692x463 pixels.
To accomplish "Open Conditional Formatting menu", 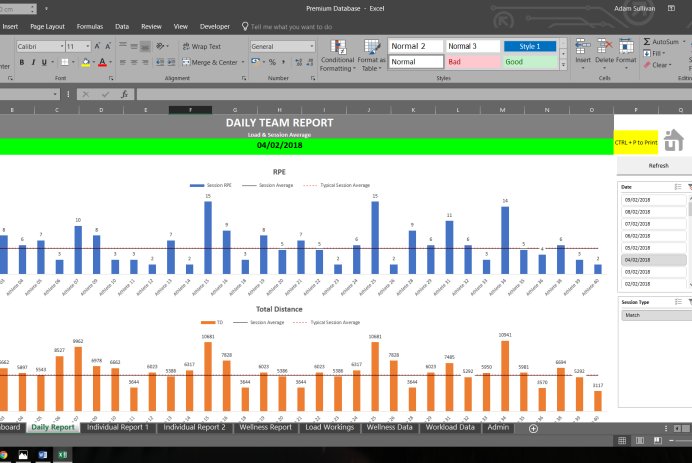I will 338,55.
